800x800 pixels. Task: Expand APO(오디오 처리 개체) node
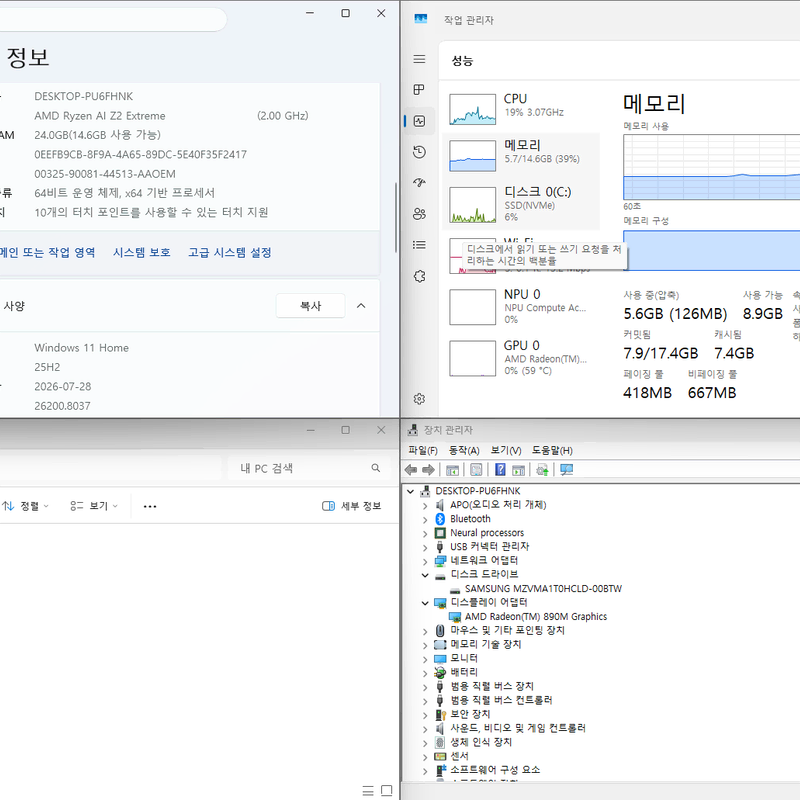click(425, 506)
